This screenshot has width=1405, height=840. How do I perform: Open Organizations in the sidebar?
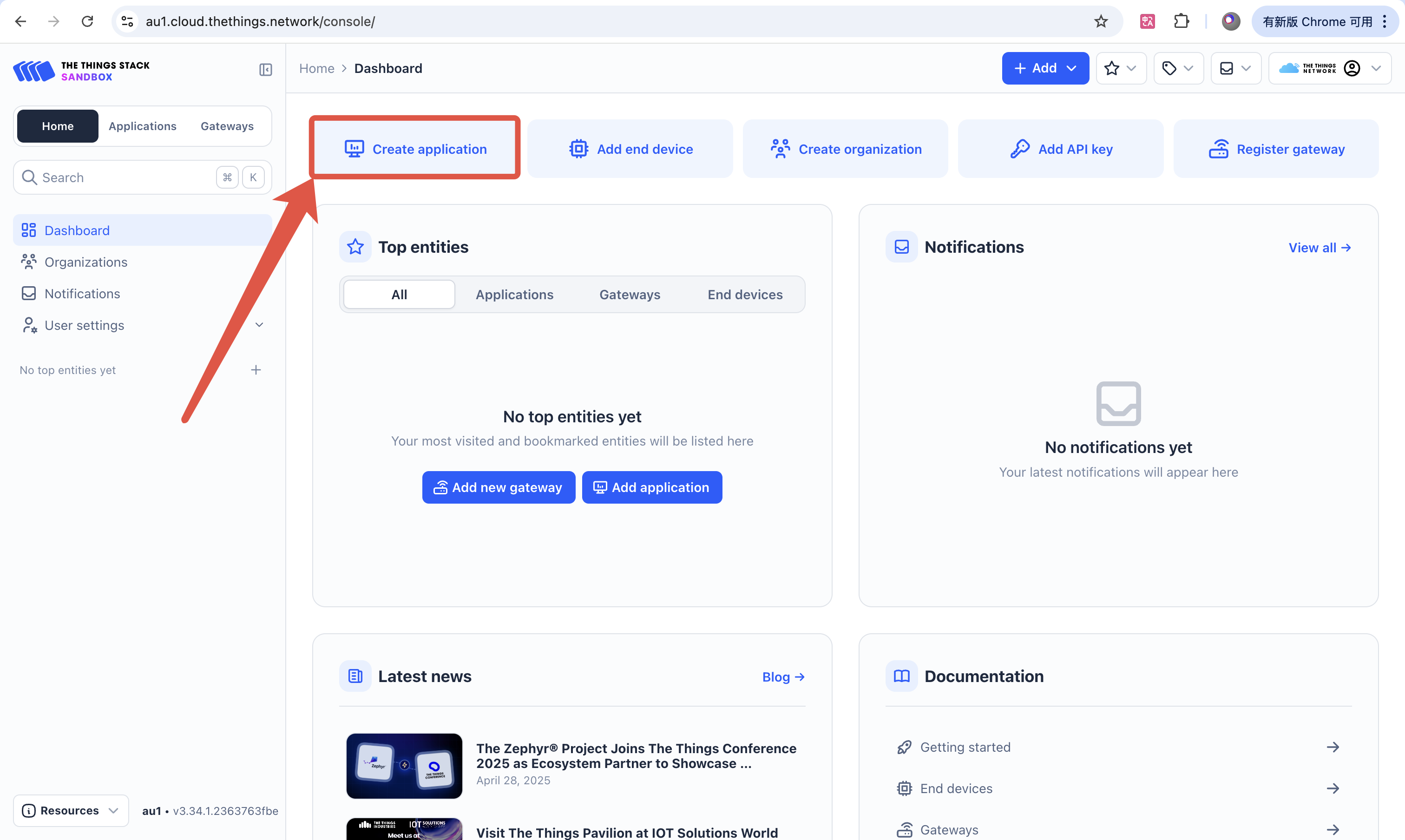tap(143, 262)
